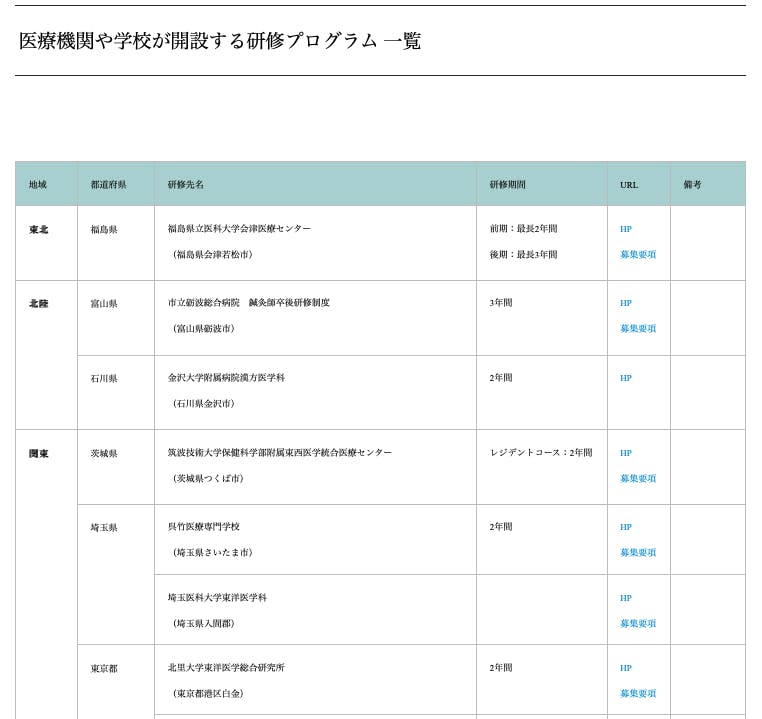
Task: Click the 地域 column header
Action: tap(38, 185)
